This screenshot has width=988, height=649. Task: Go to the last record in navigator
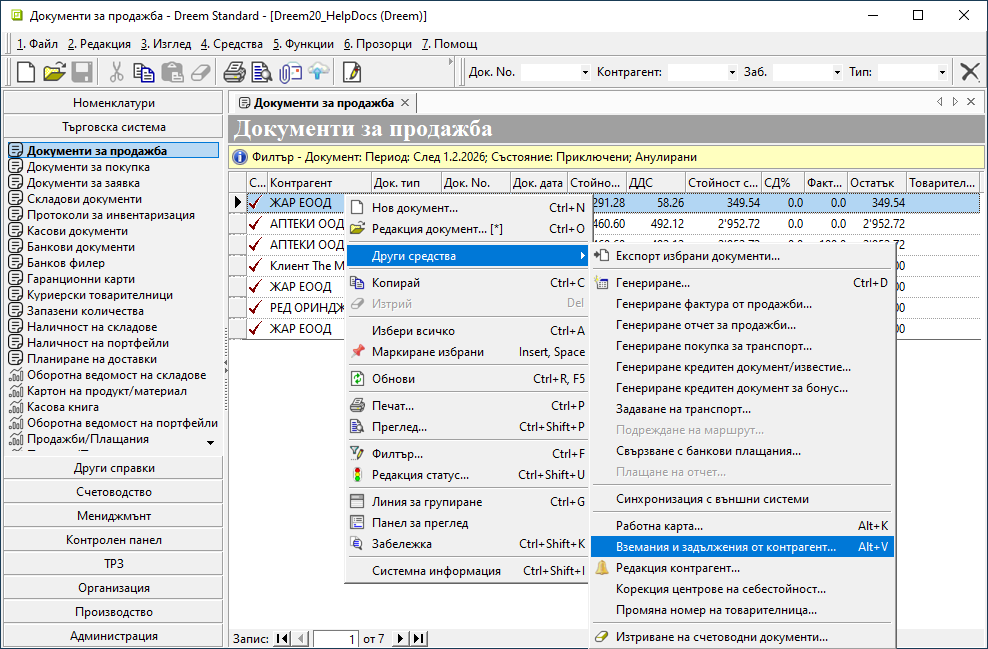pyautogui.click(x=419, y=638)
